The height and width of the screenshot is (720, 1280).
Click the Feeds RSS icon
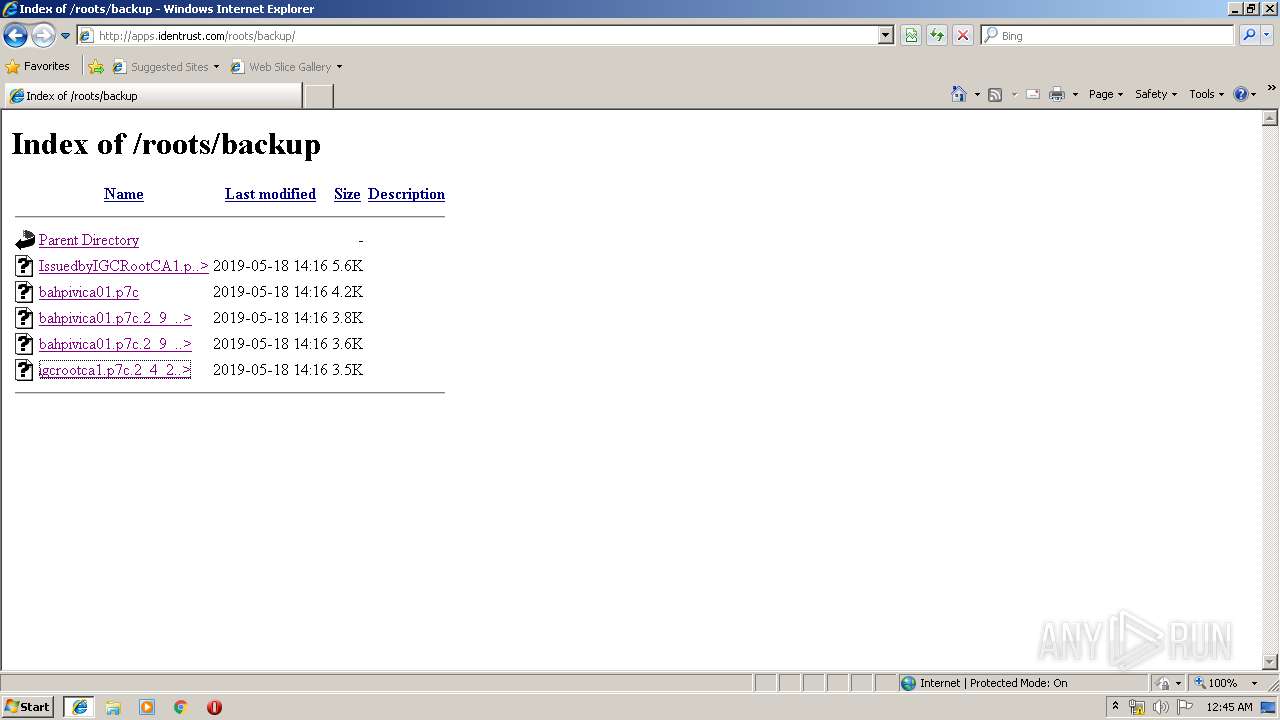(995, 94)
